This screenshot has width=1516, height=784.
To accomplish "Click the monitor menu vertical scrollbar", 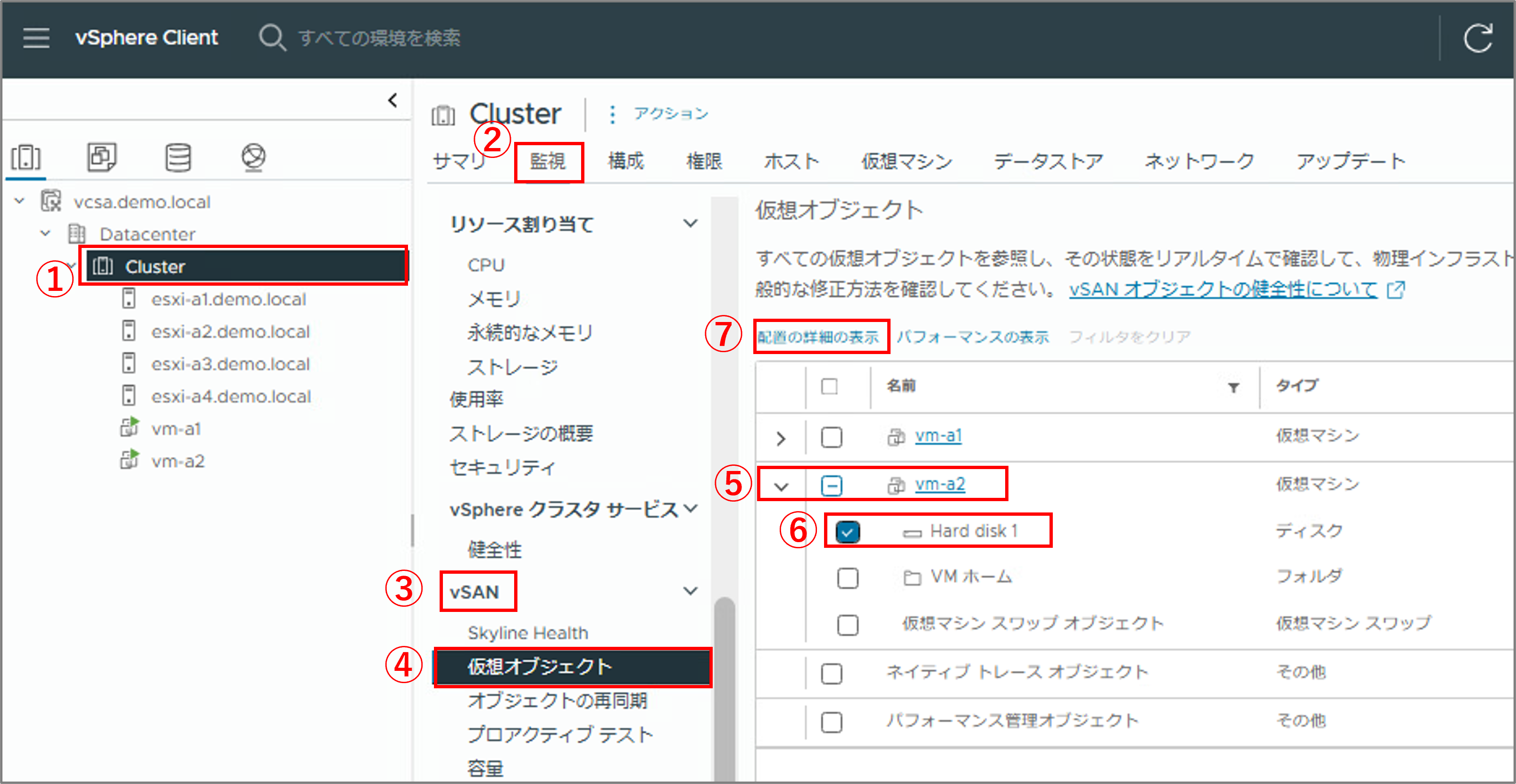I will coord(725,688).
